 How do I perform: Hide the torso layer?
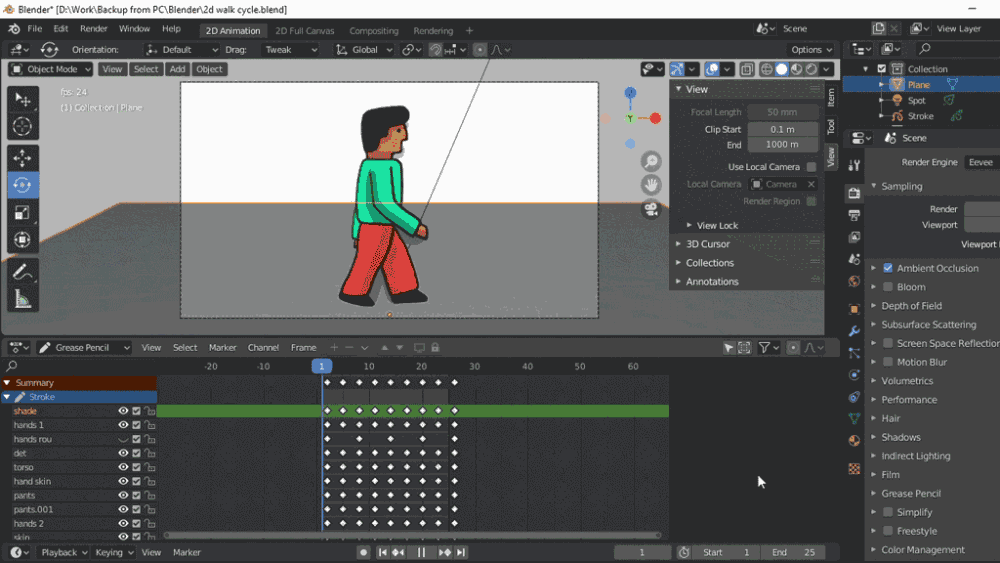[x=123, y=467]
